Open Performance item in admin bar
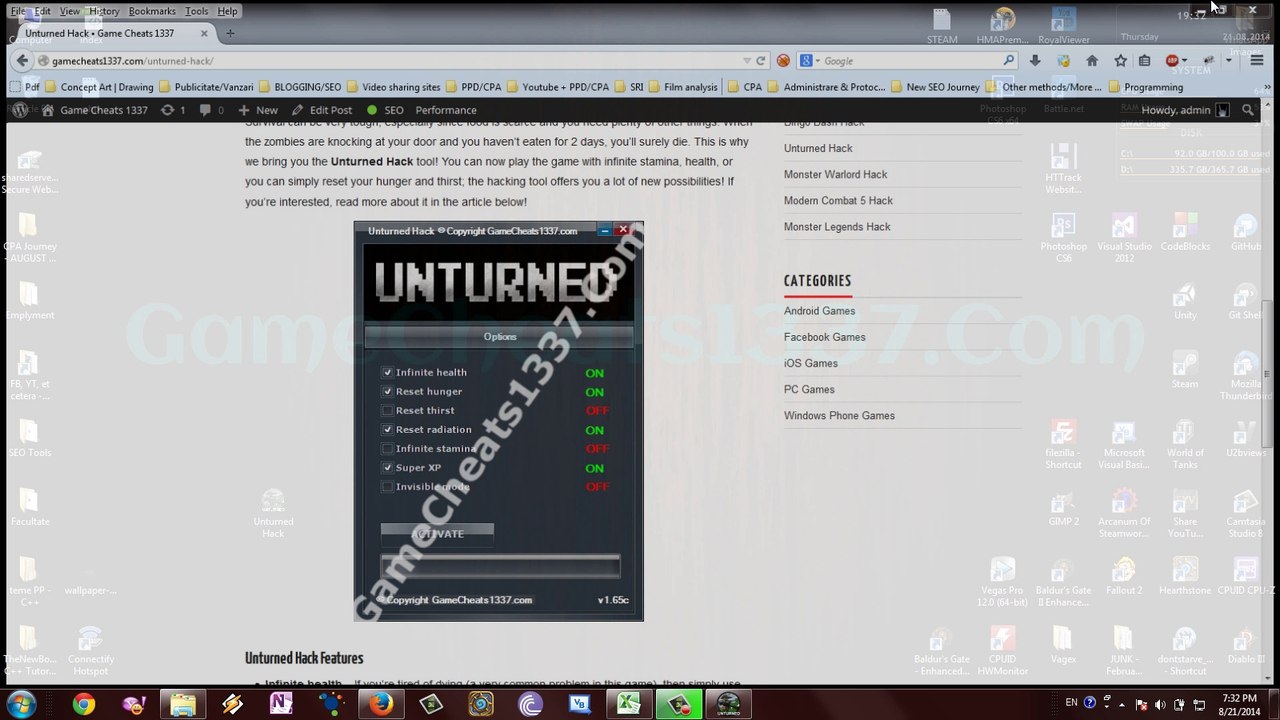Viewport: 1280px width, 720px height. tap(446, 110)
